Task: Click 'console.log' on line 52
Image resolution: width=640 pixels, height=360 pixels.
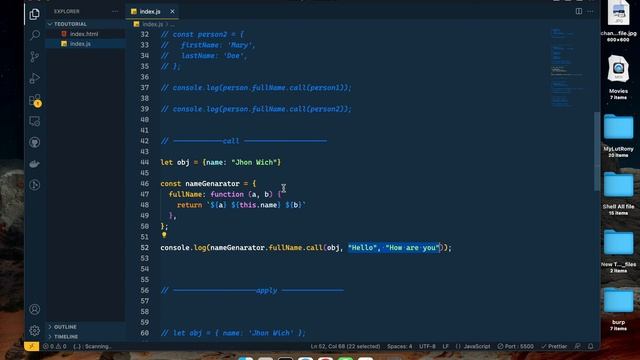Action: (x=183, y=248)
